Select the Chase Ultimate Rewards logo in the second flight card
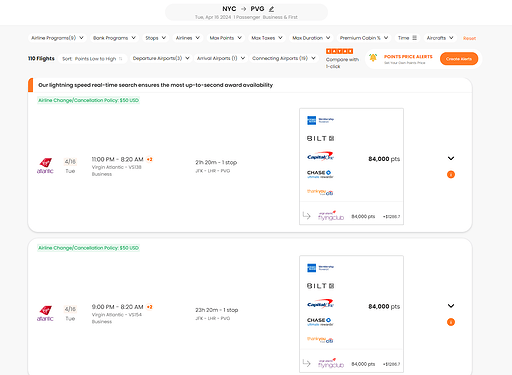The height and width of the screenshot is (375, 512). pyautogui.click(x=320, y=322)
